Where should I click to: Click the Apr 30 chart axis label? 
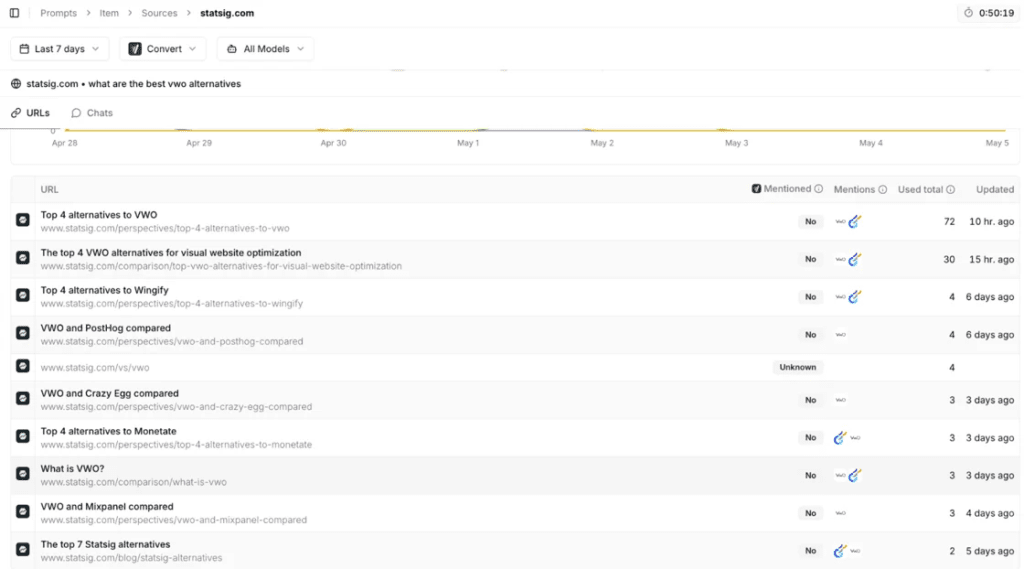click(333, 143)
